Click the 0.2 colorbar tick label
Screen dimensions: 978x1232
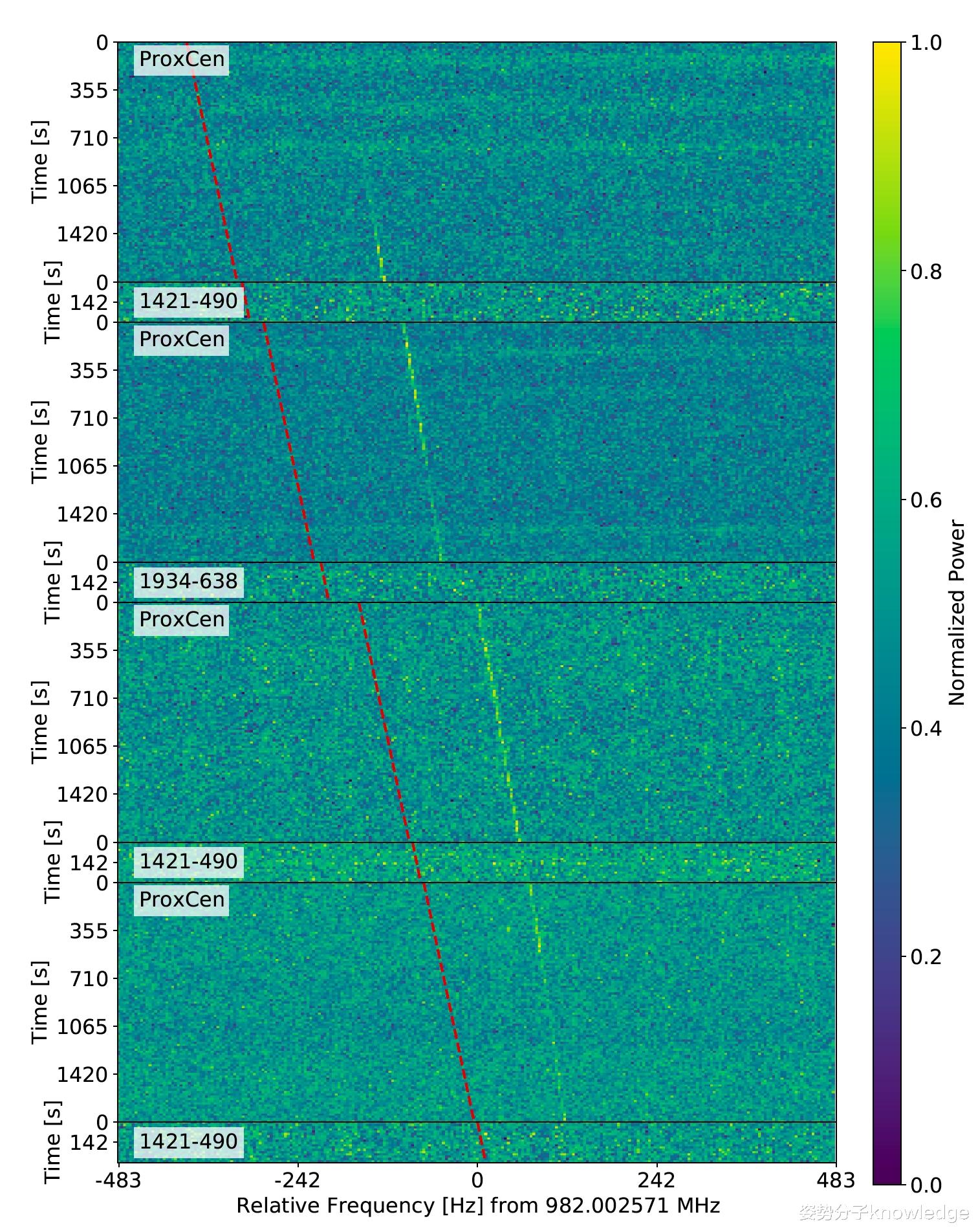point(926,956)
